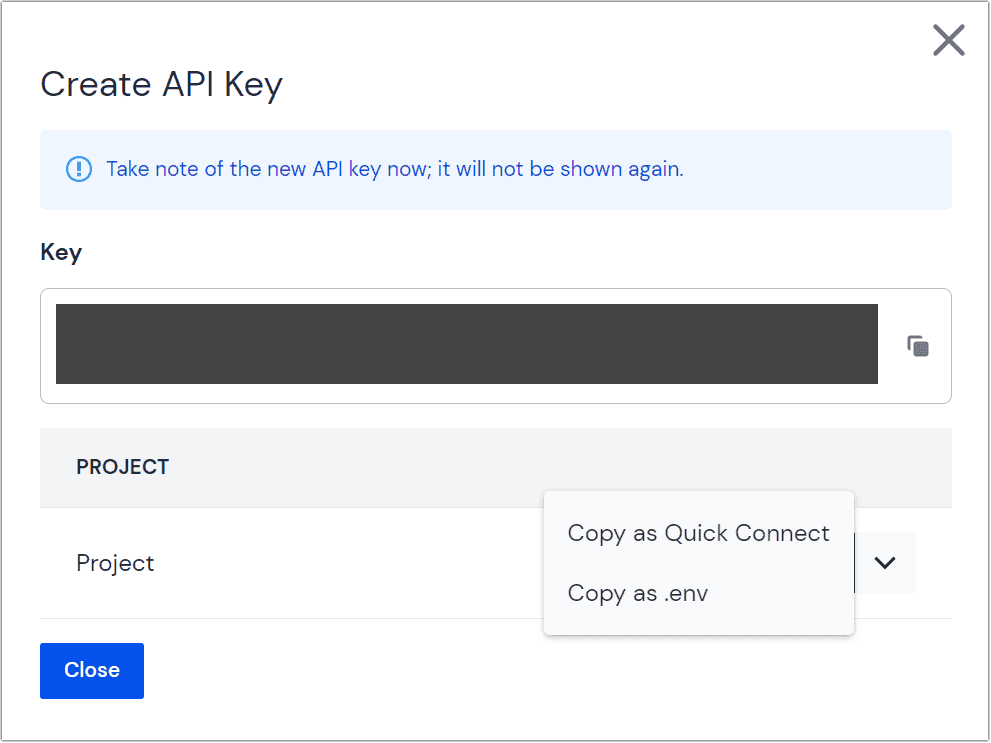Click the 'Create API Key' dialog title
The width and height of the screenshot is (991, 743).
[160, 84]
